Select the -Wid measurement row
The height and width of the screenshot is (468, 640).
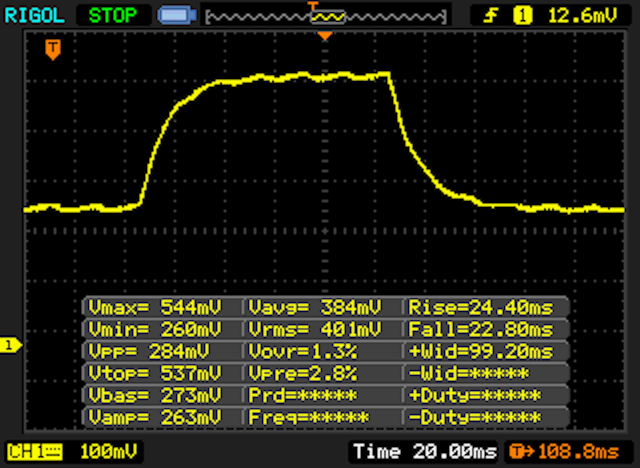469,373
